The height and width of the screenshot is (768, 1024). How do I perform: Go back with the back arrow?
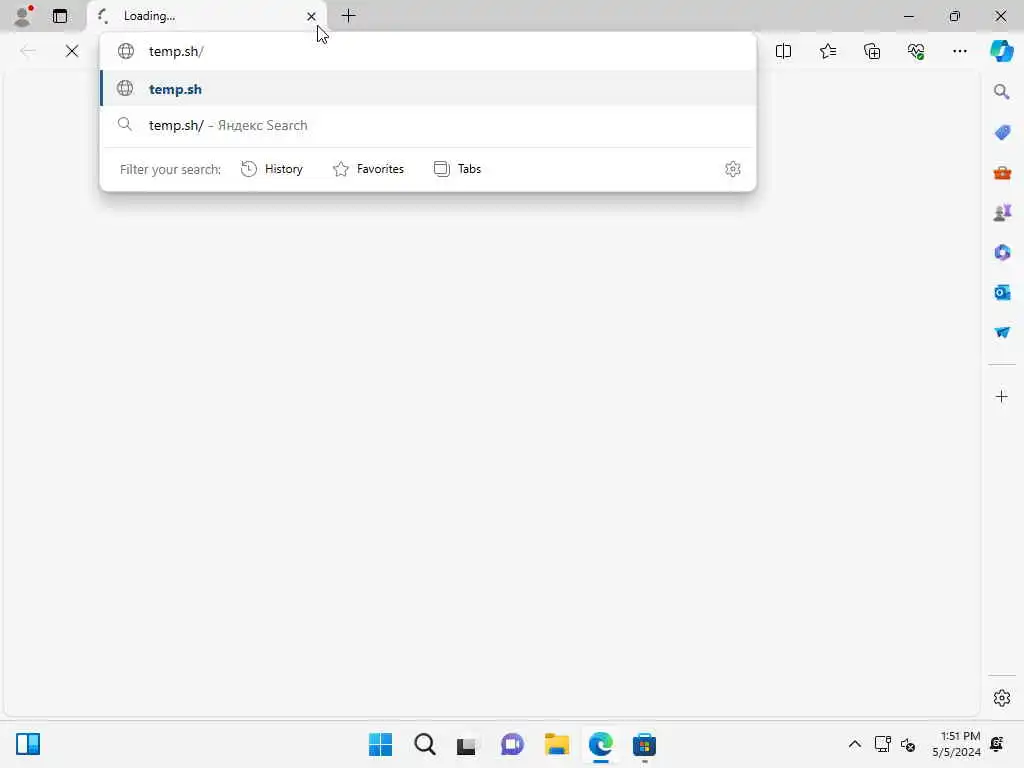27,51
